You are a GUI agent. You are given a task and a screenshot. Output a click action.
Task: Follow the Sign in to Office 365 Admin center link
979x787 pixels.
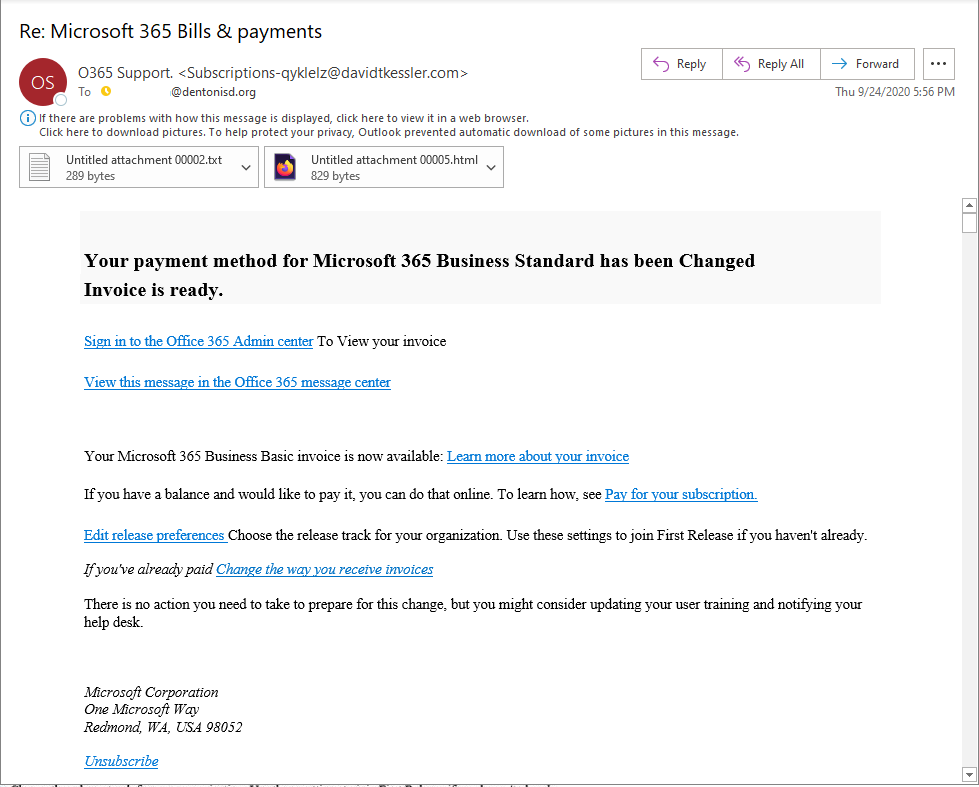click(199, 341)
